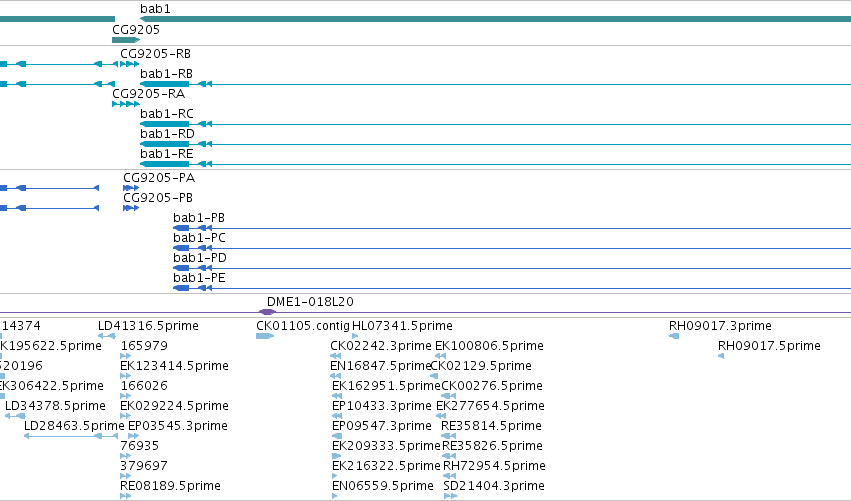This screenshot has width=851, height=501.
Task: Select LD28463.5prime EST label
Action: tap(74, 426)
